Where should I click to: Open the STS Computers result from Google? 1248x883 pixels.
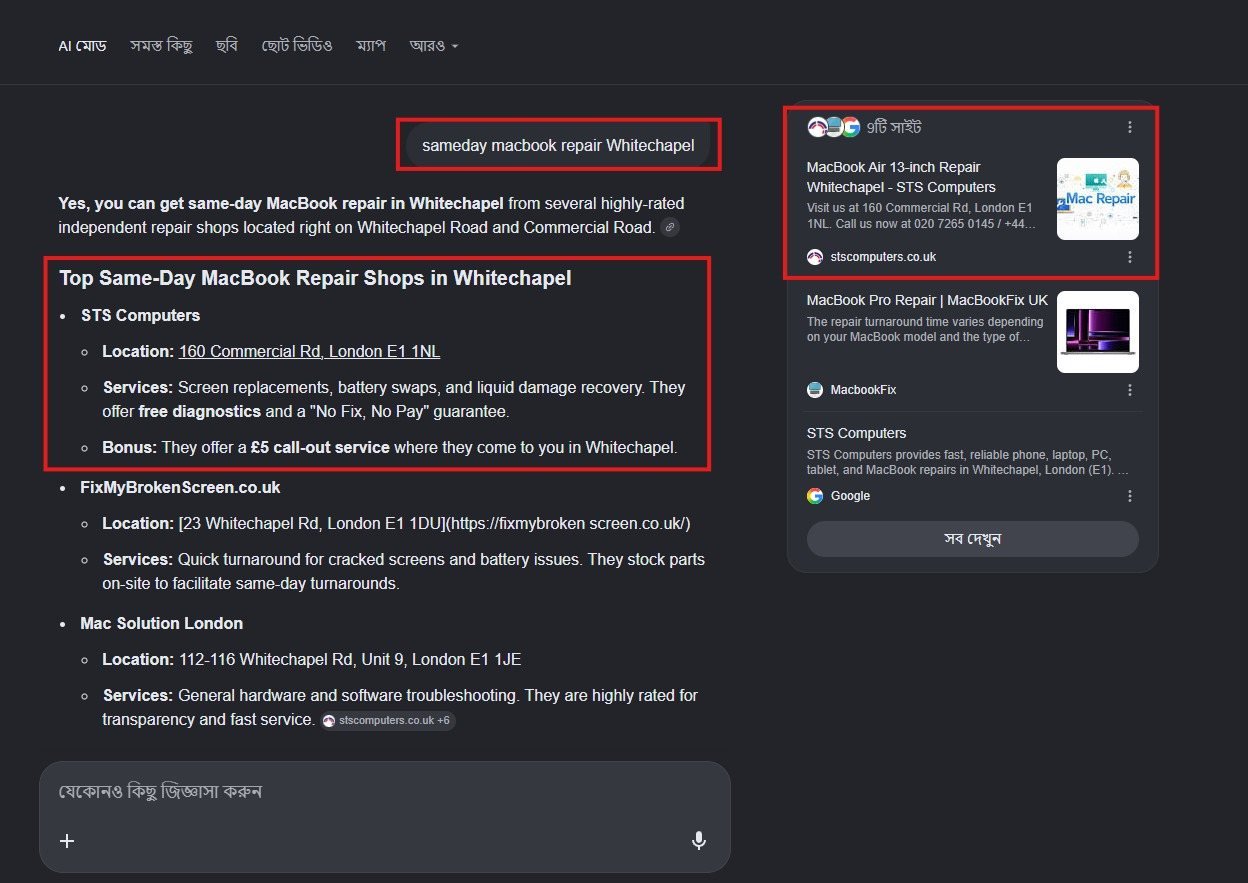856,433
